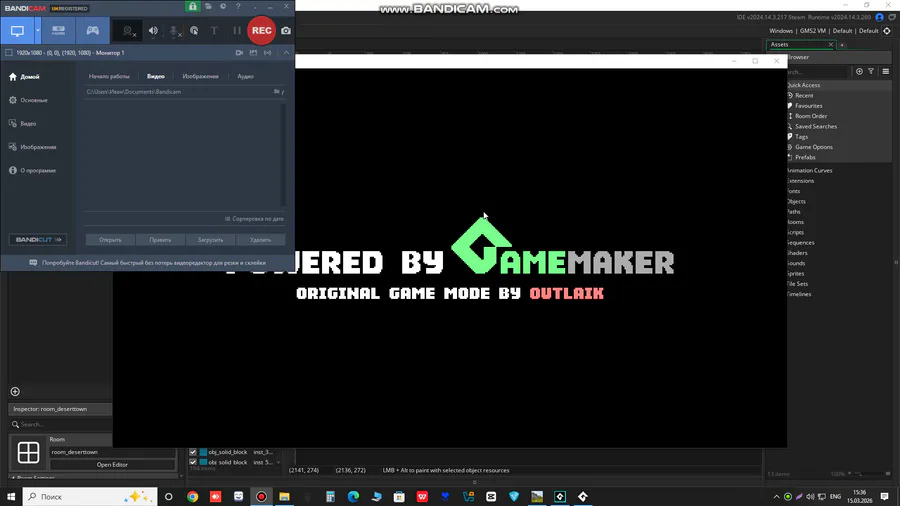Open Bandicam scheduled recording clock icon
This screenshot has height=506, width=900.
223,6
